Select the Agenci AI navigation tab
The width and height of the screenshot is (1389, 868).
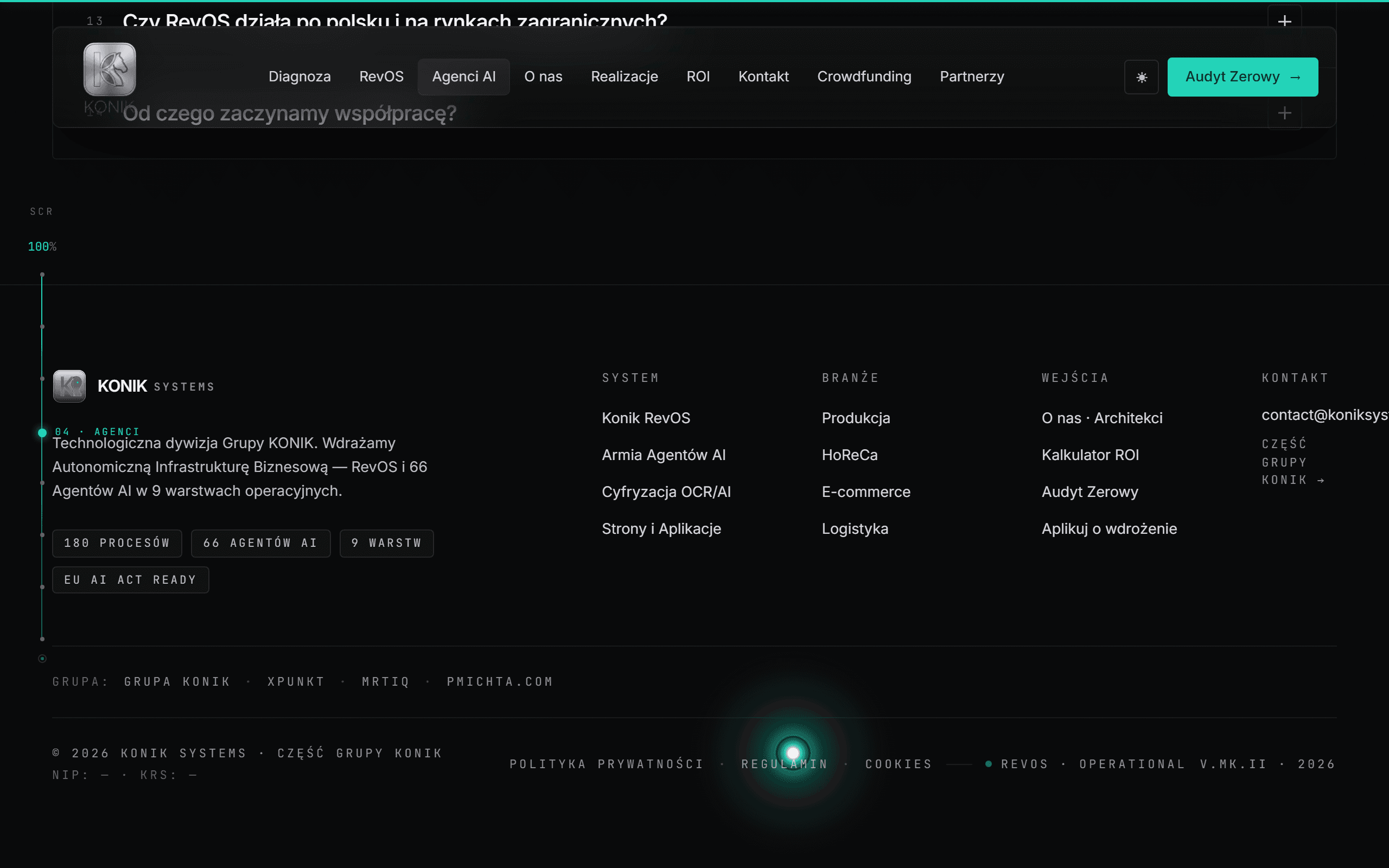[464, 76]
